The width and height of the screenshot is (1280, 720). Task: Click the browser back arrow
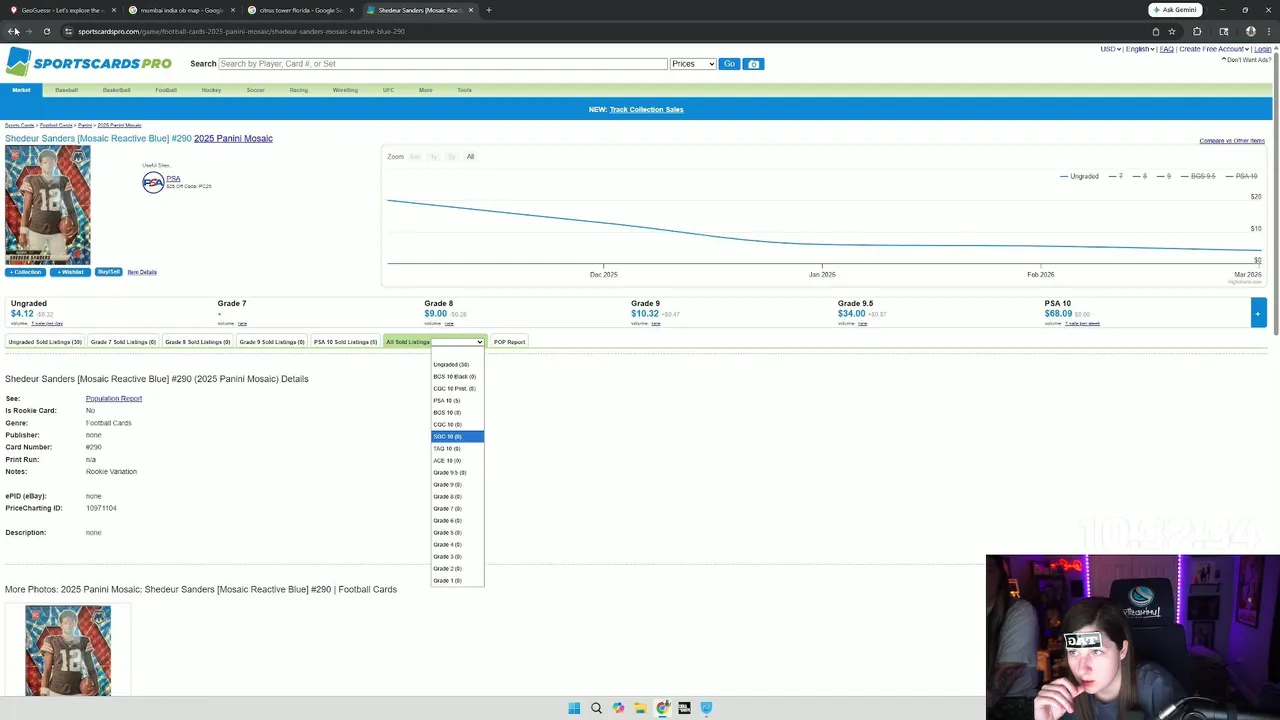coord(13,31)
